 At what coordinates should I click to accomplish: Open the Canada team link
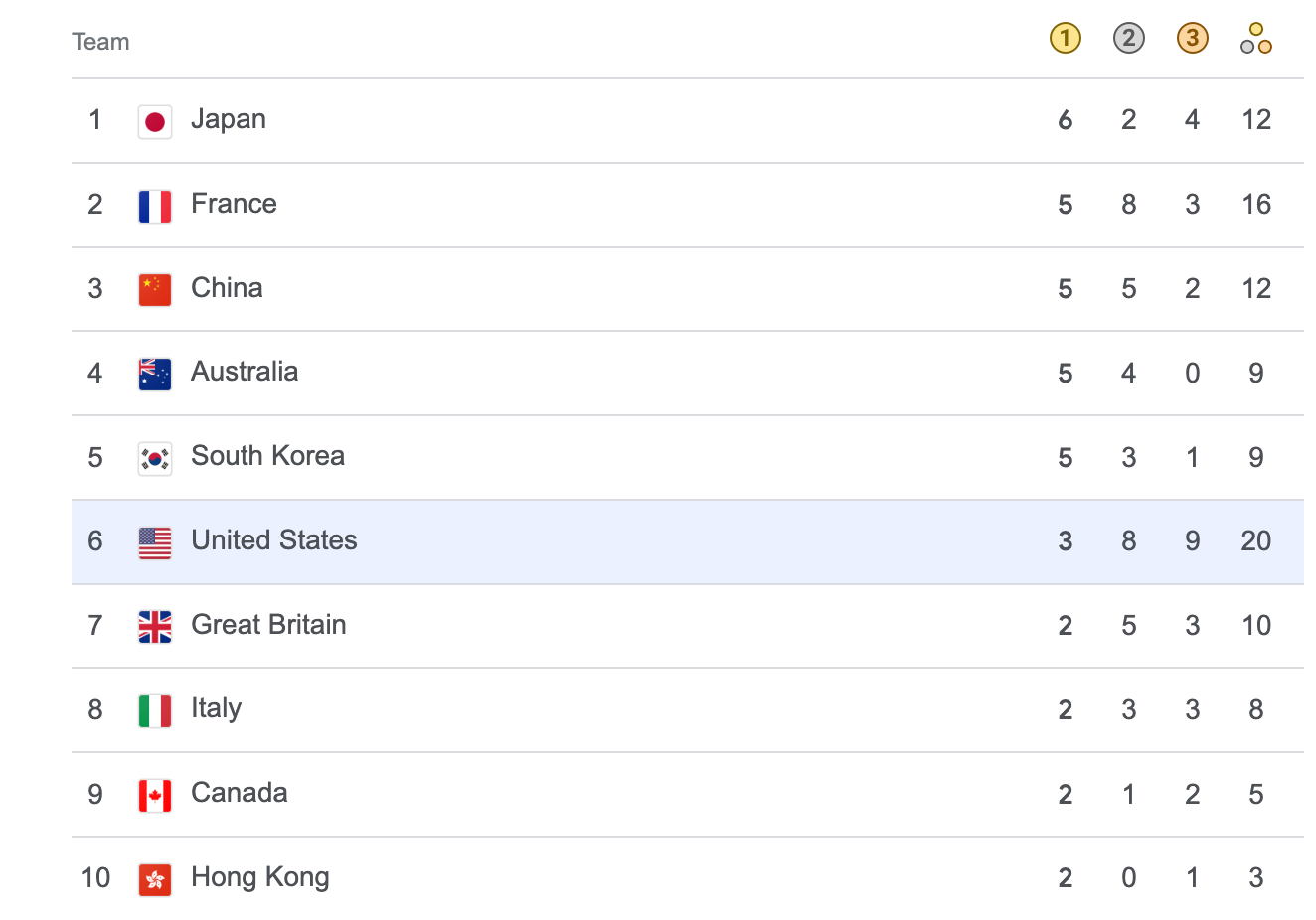[239, 793]
